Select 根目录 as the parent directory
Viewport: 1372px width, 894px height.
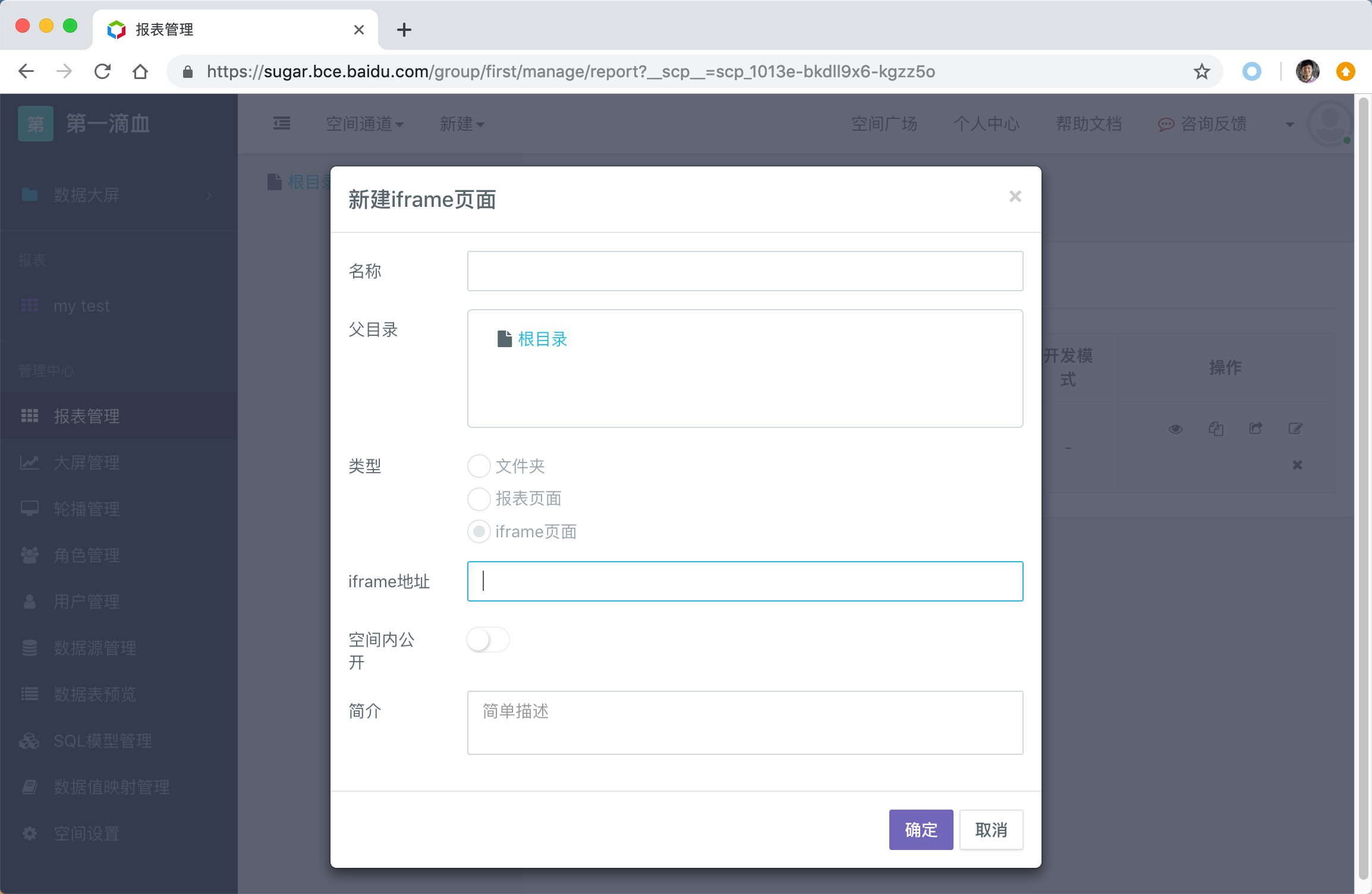(542, 339)
